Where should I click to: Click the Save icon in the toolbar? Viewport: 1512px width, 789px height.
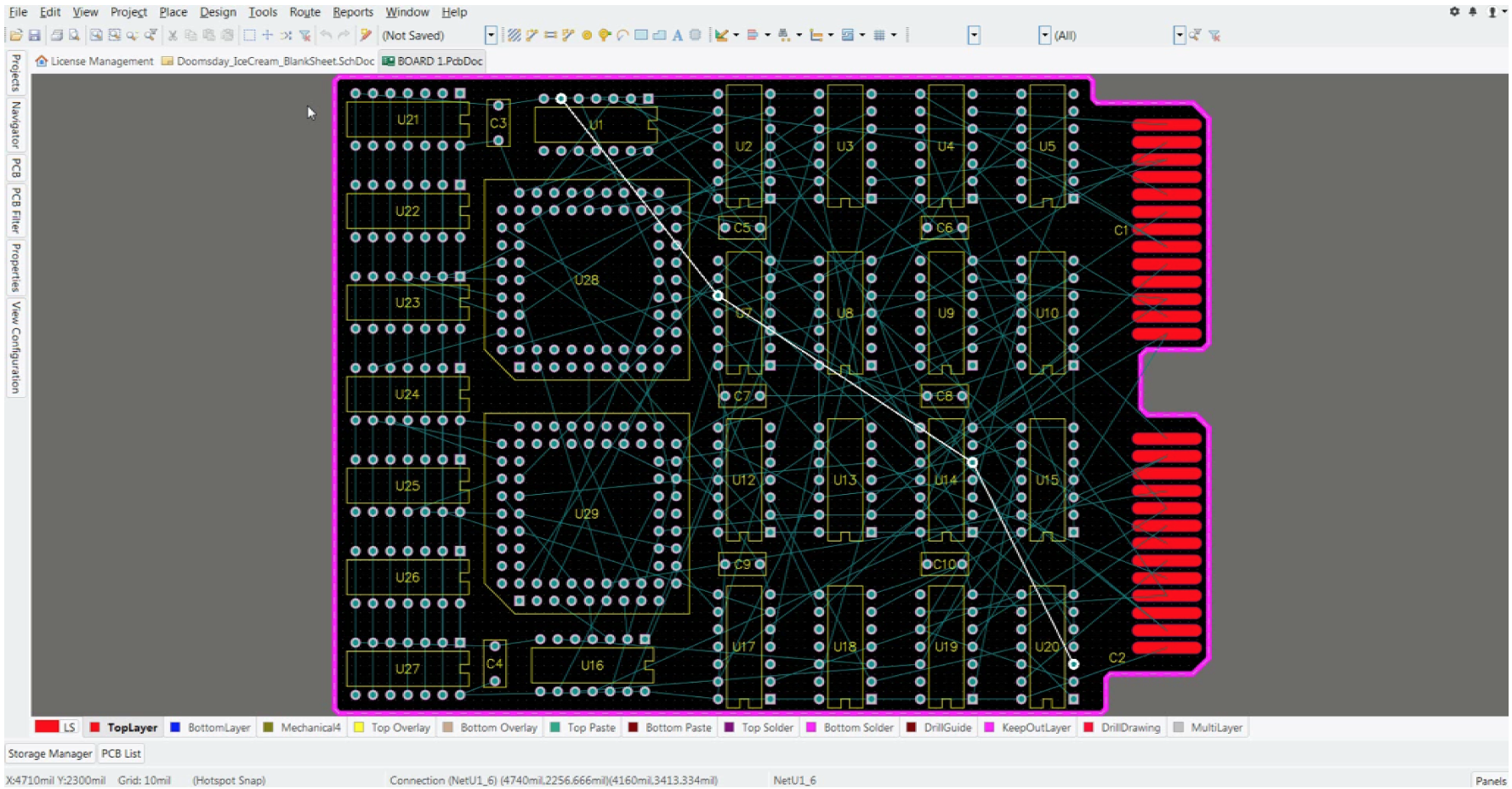tap(34, 36)
